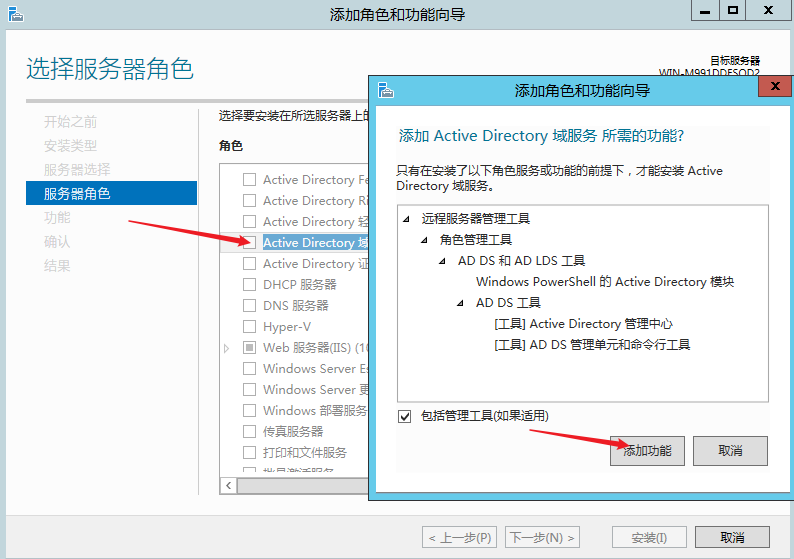This screenshot has height=559, width=794.
Task: Go to the 开始之前 wizard step
Action: coord(70,122)
